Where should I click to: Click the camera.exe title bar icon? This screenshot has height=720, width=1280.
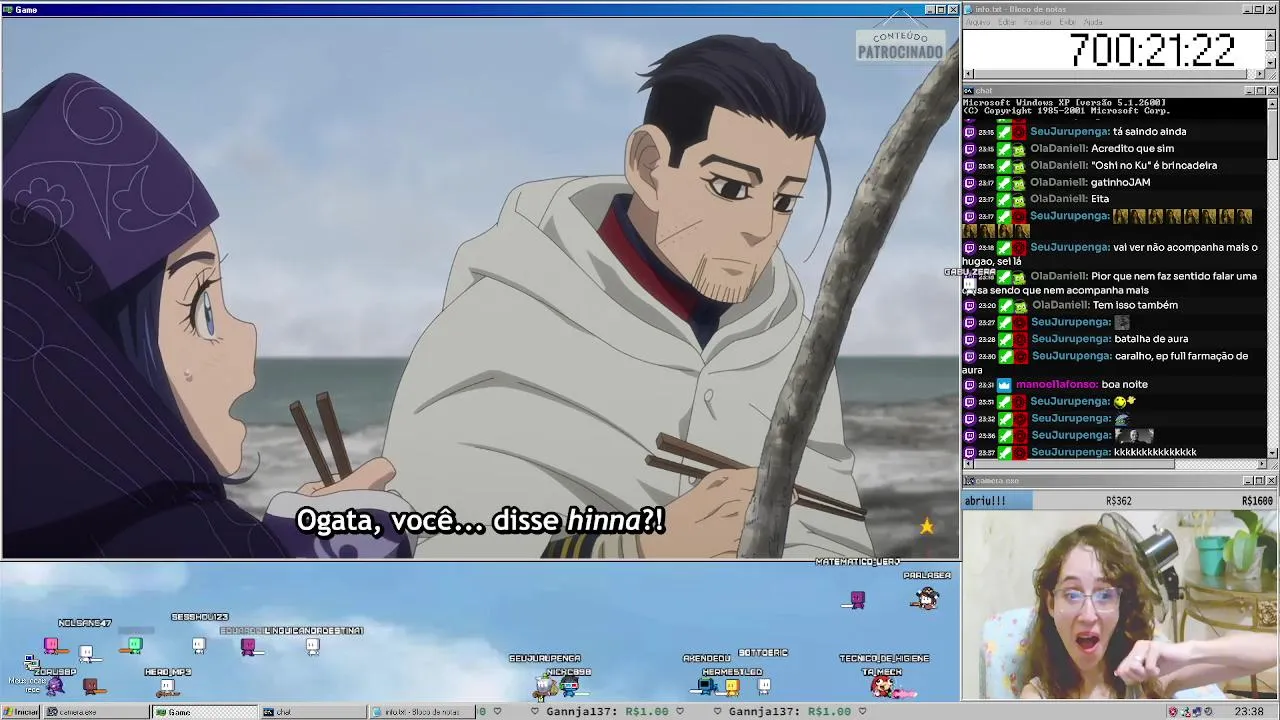click(x=968, y=481)
